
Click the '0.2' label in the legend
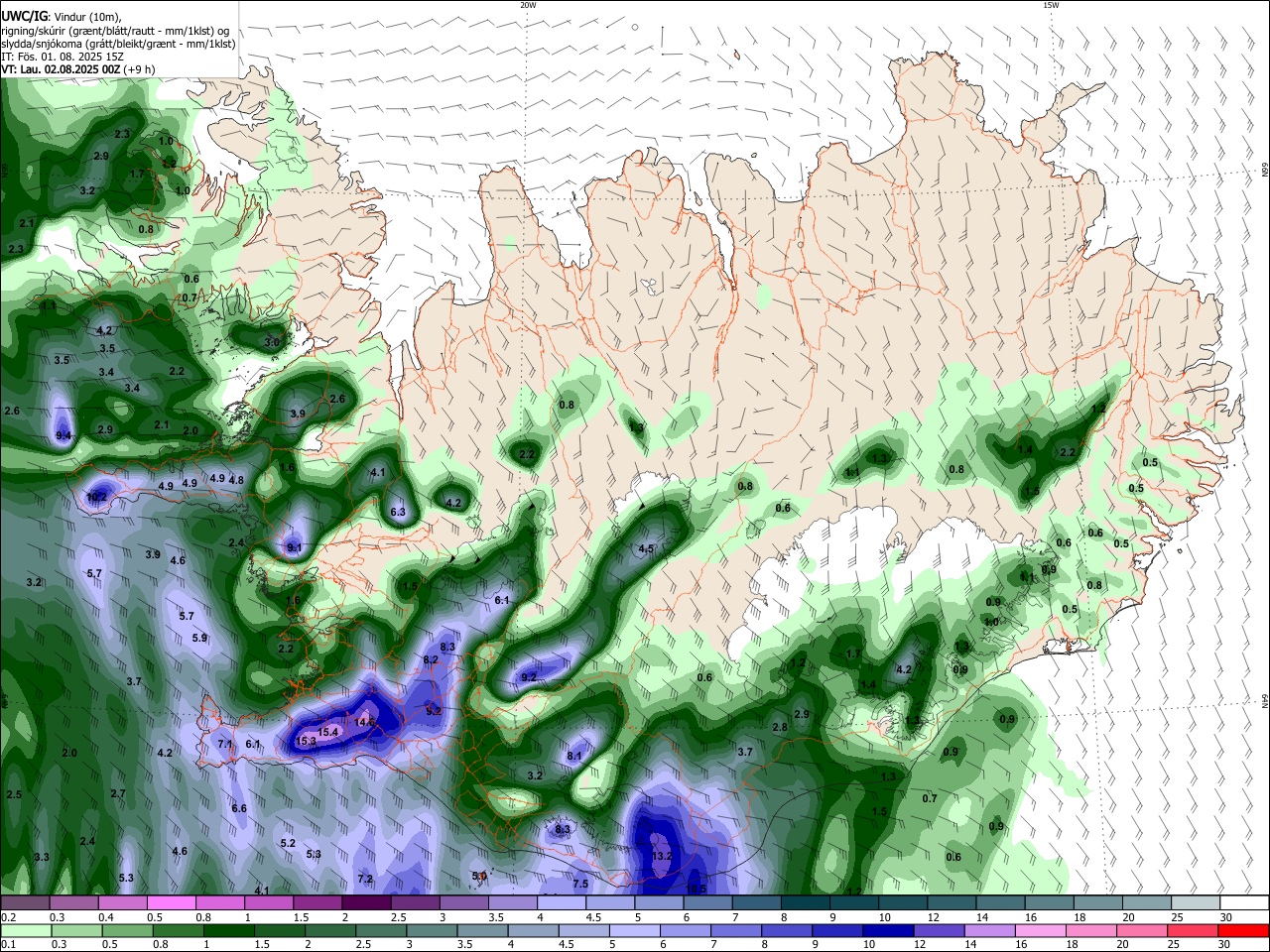click(x=8, y=917)
